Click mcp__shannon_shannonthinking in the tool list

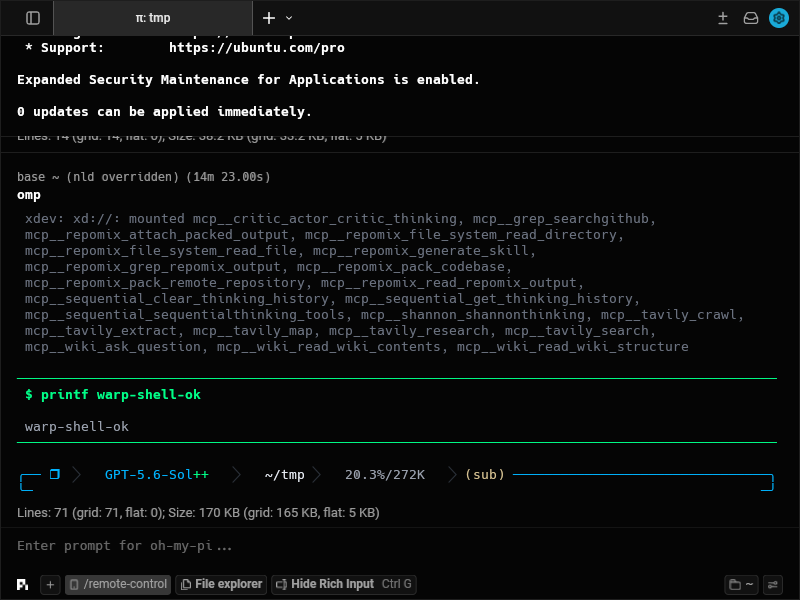point(473,314)
